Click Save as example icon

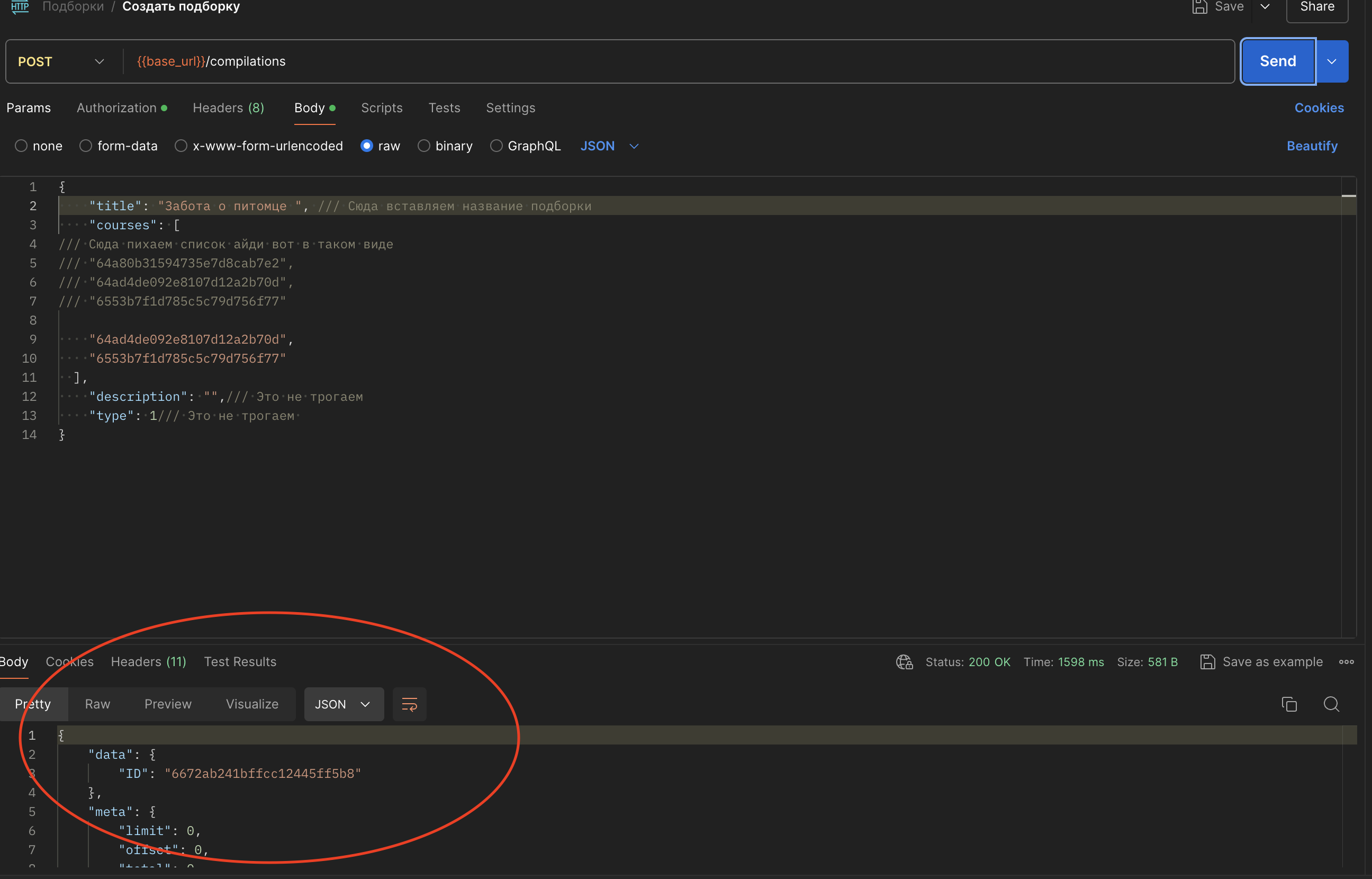pos(1207,661)
